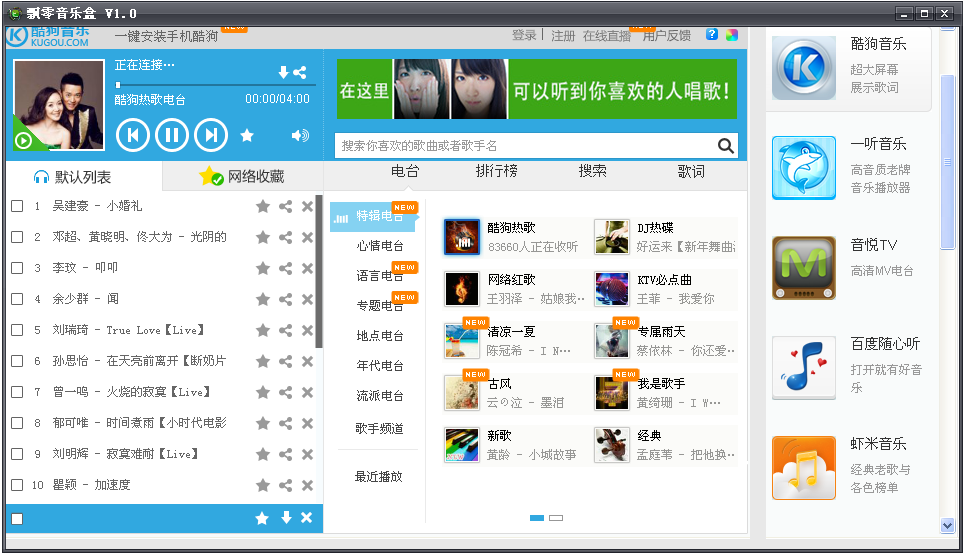Open the 搜索 tab
965x554 pixels.
pyautogui.click(x=593, y=171)
